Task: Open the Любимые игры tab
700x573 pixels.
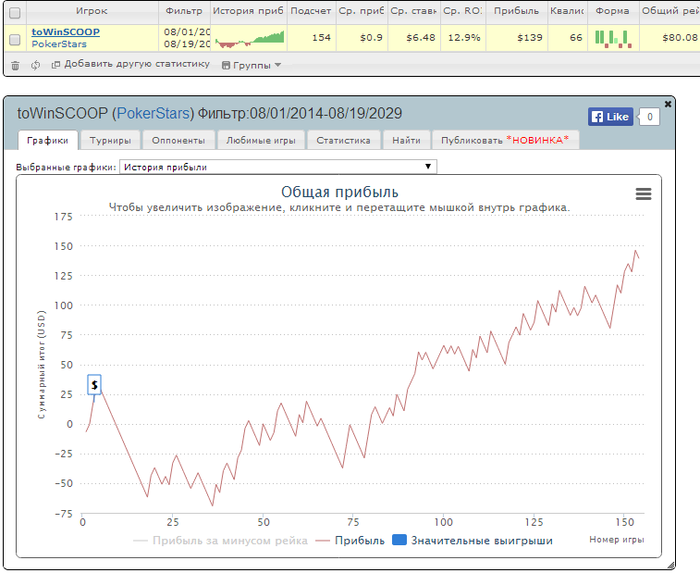Action: tap(261, 141)
